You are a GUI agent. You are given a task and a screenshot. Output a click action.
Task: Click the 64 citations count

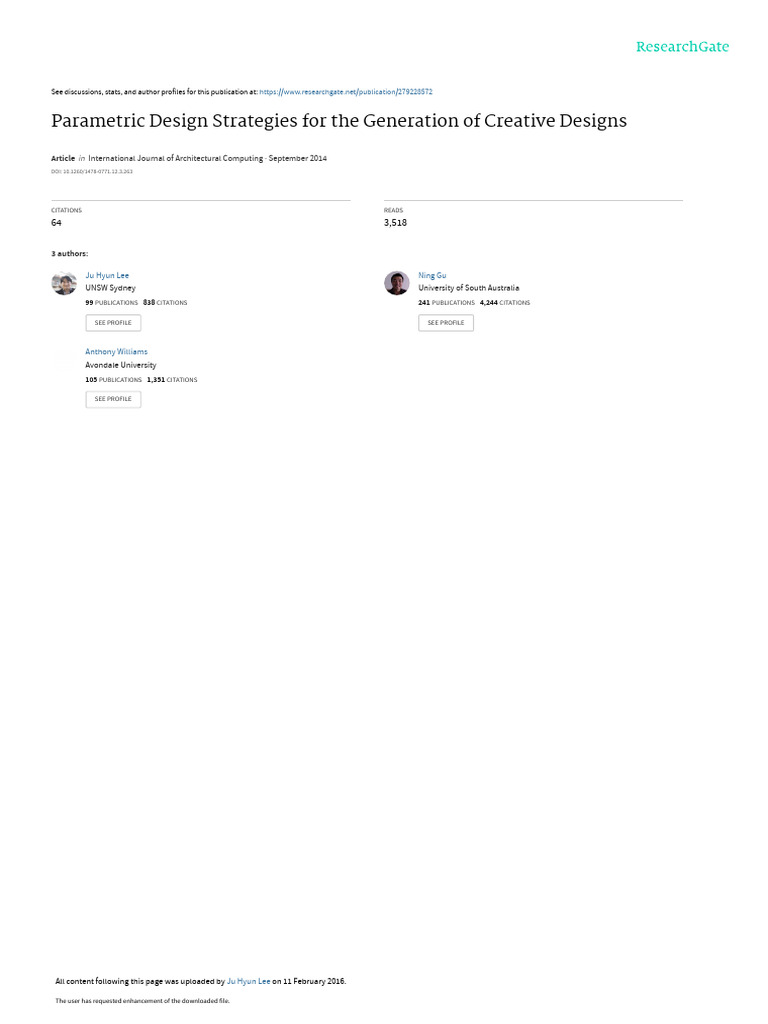click(x=56, y=223)
